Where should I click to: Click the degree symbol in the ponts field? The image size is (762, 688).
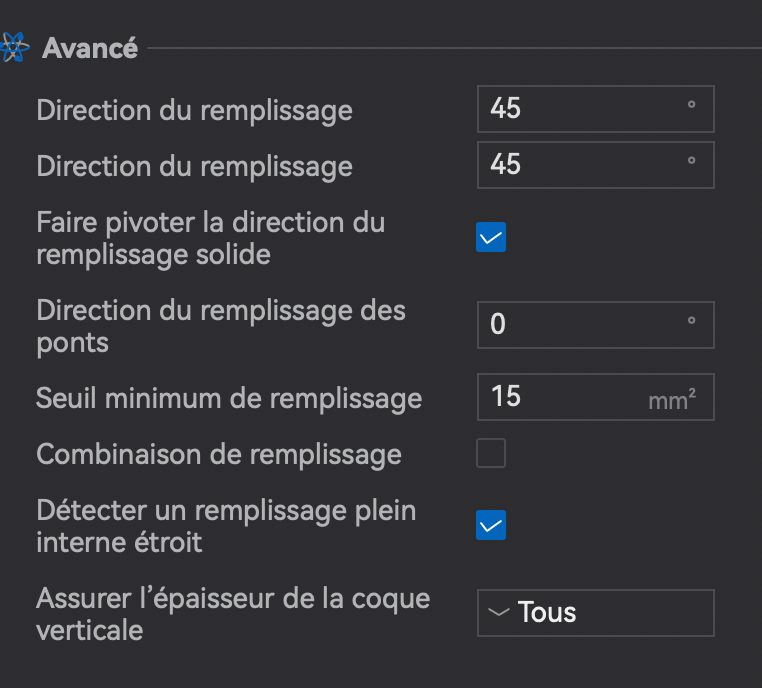691,320
